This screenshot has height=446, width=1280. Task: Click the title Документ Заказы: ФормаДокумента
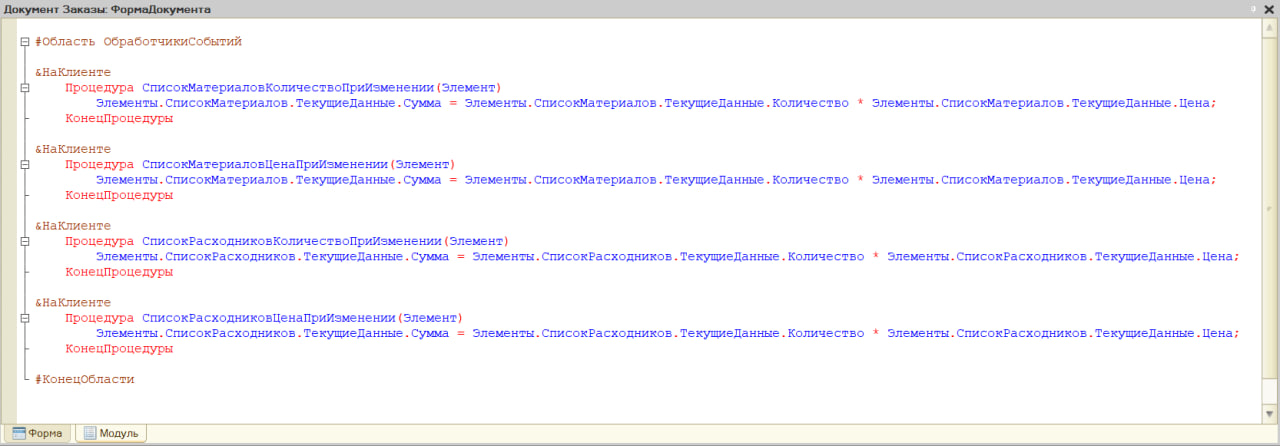click(x=109, y=8)
